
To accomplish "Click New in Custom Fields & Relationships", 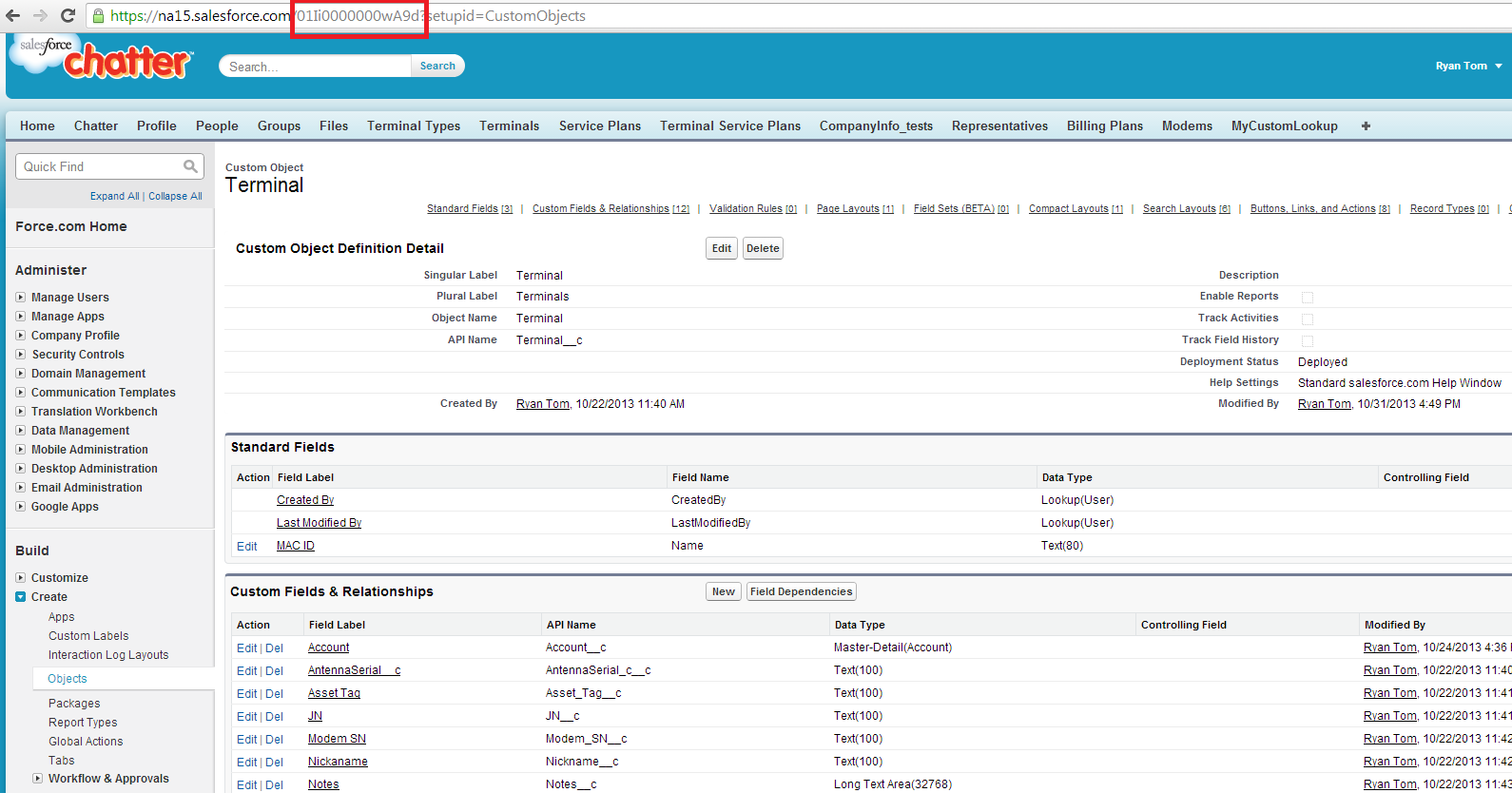I will [723, 591].
